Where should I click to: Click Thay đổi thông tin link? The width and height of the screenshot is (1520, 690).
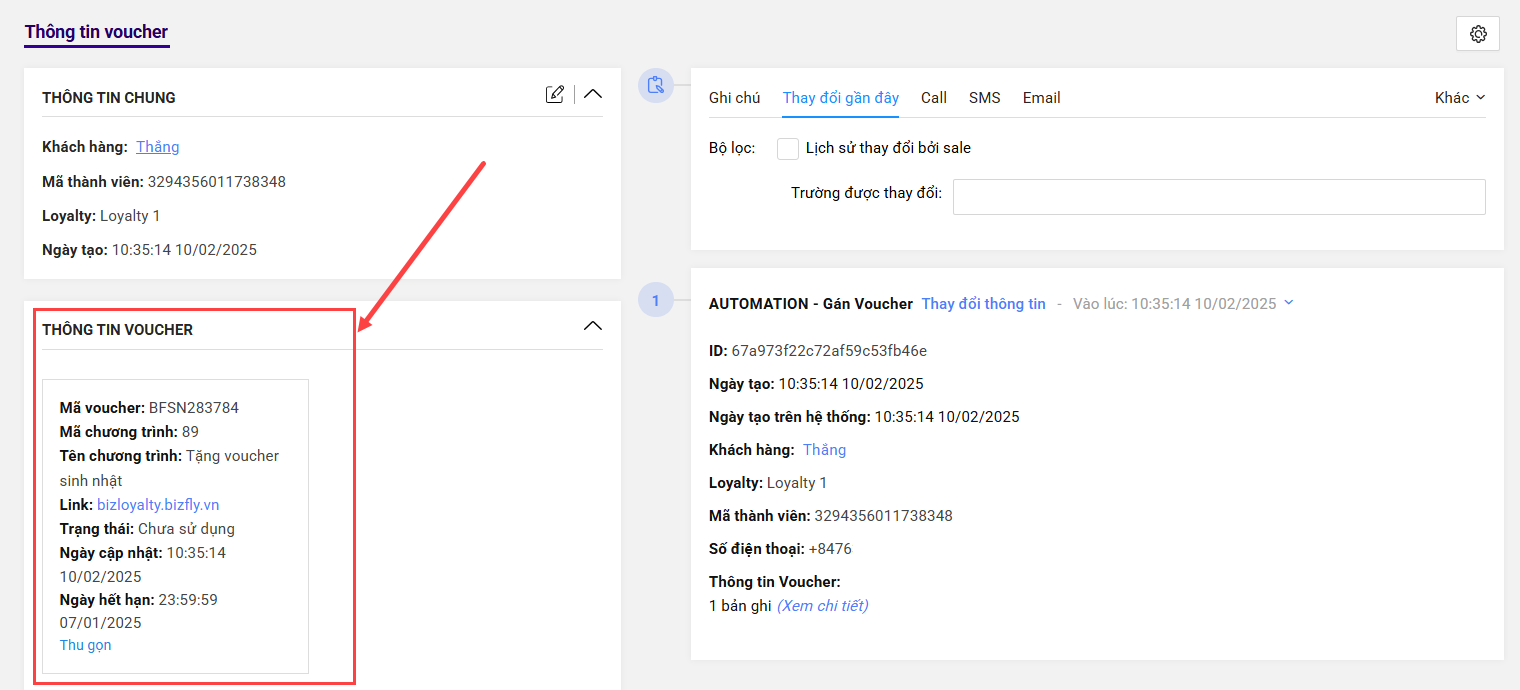[984, 304]
